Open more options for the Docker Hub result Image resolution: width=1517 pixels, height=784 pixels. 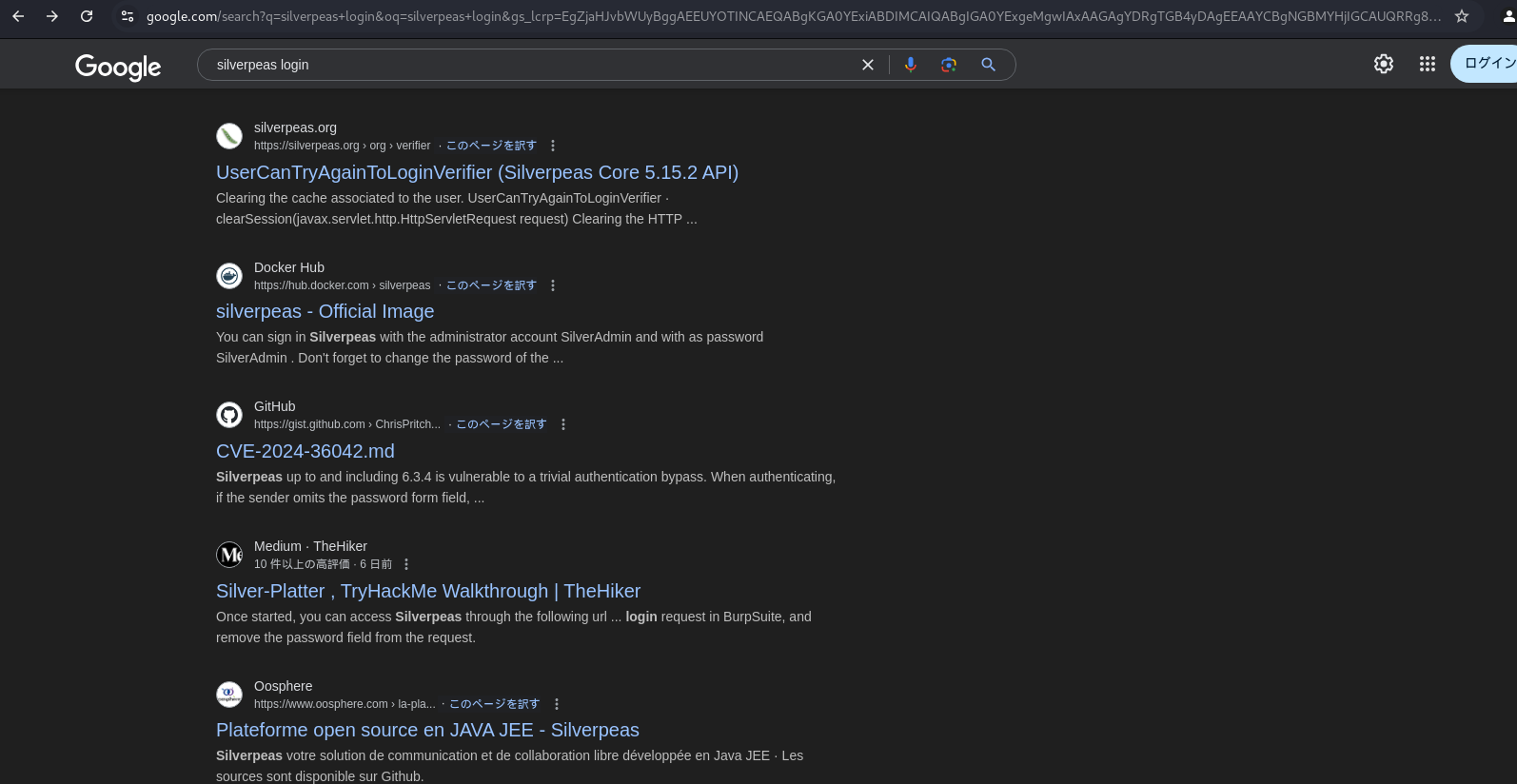pos(553,285)
